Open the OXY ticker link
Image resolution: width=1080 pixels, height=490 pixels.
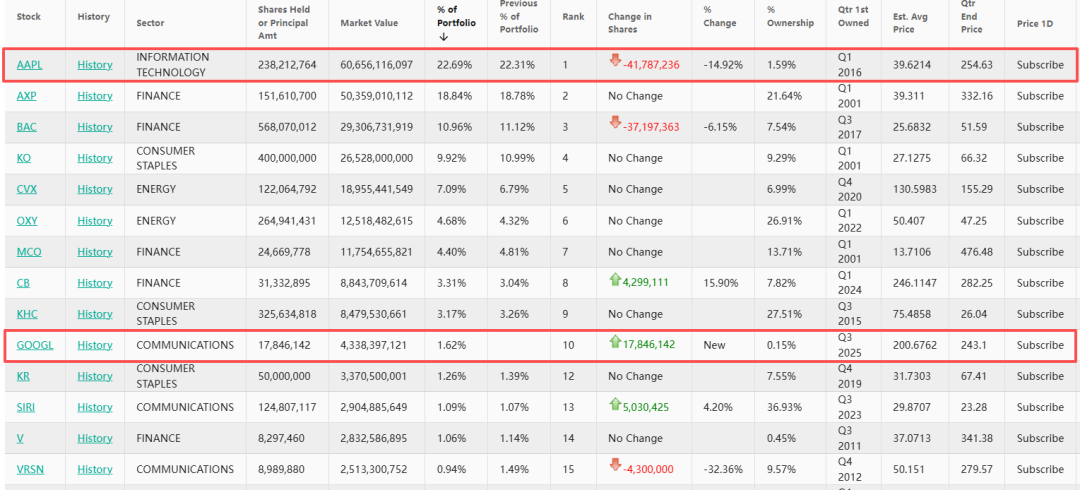[x=28, y=221]
